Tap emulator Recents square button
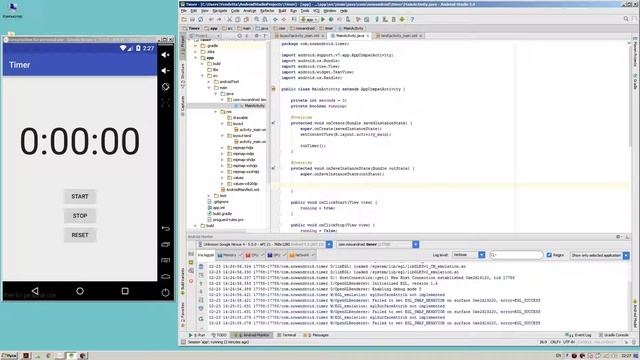Viewport: 640px width, 360px height. (125, 291)
